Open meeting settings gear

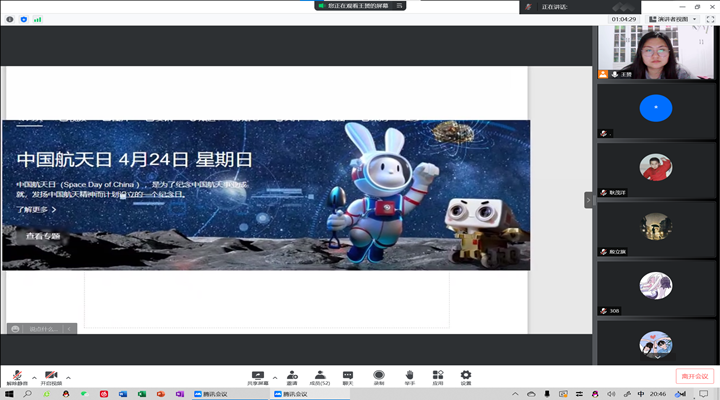click(x=466, y=375)
